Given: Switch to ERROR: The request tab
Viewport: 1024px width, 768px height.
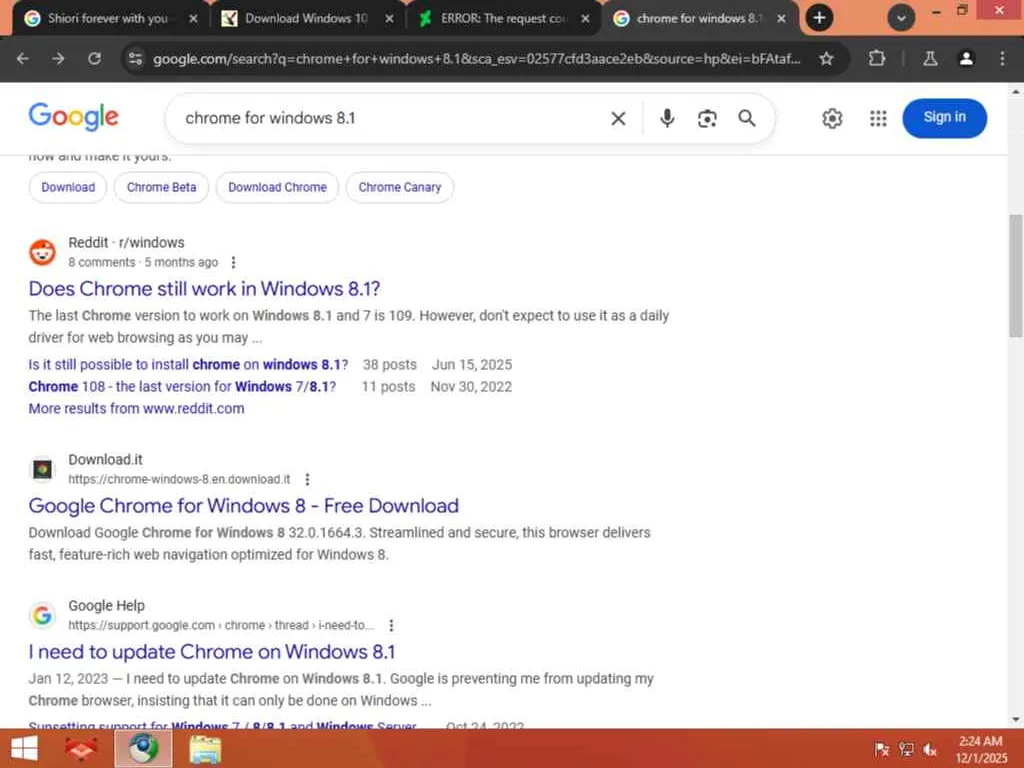Looking at the screenshot, I should click(502, 18).
